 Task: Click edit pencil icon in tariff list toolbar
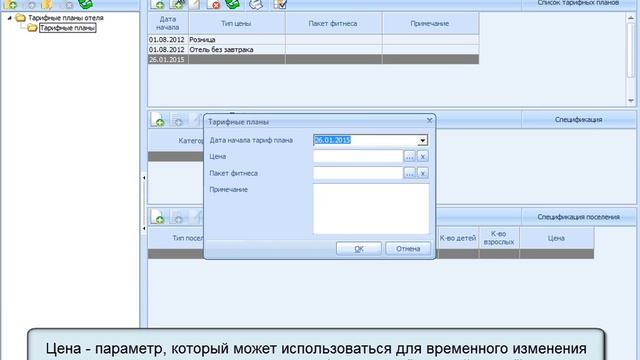(x=195, y=4)
